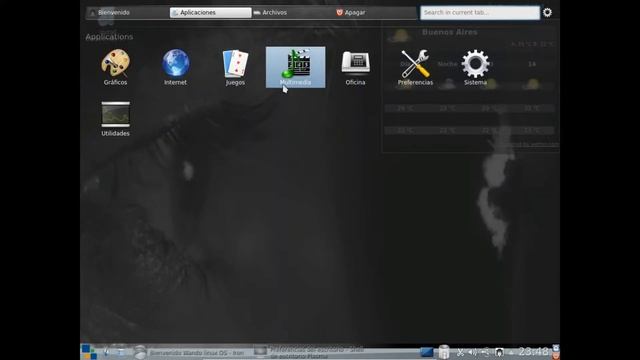Viewport: 640px width, 360px height.
Task: Open the Preferencias category
Action: click(416, 67)
